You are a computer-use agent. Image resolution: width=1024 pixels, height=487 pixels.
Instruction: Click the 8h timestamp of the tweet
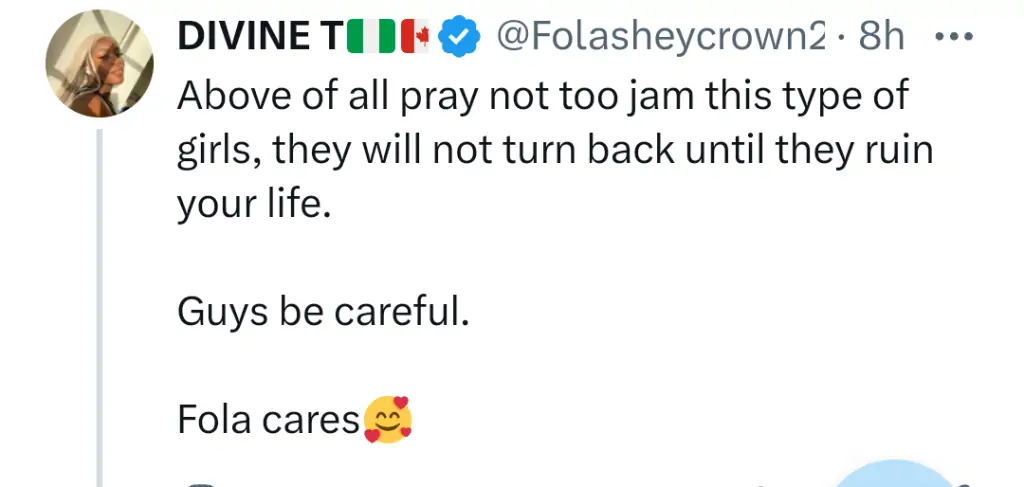coord(881,39)
